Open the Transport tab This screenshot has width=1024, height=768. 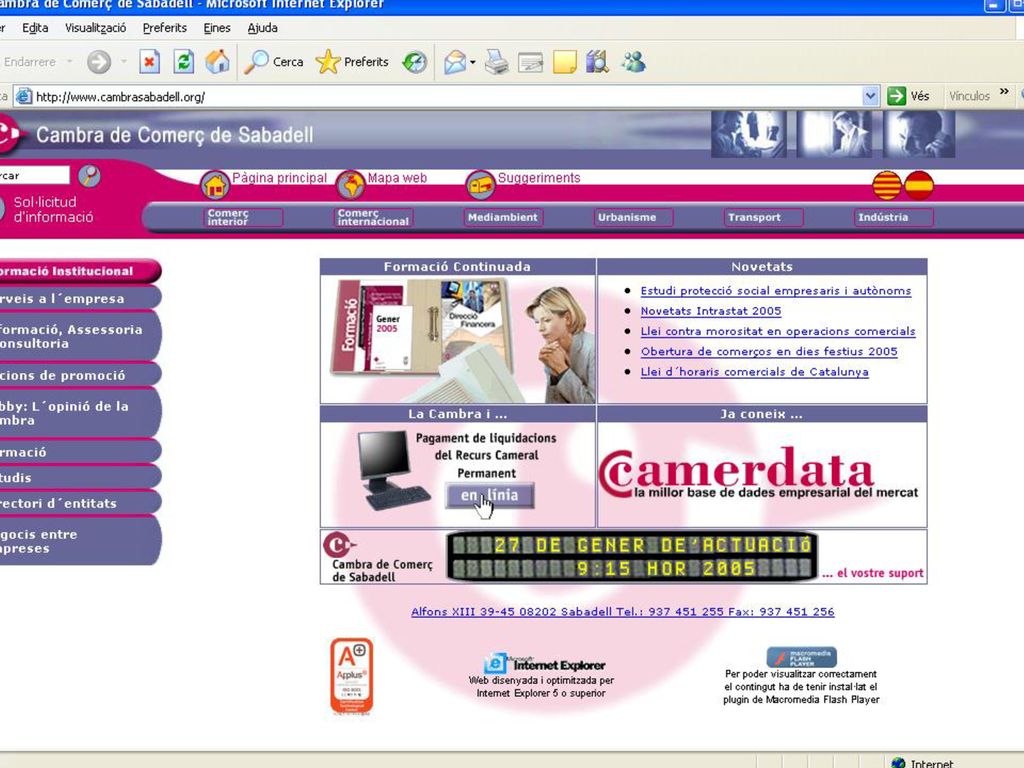(763, 217)
